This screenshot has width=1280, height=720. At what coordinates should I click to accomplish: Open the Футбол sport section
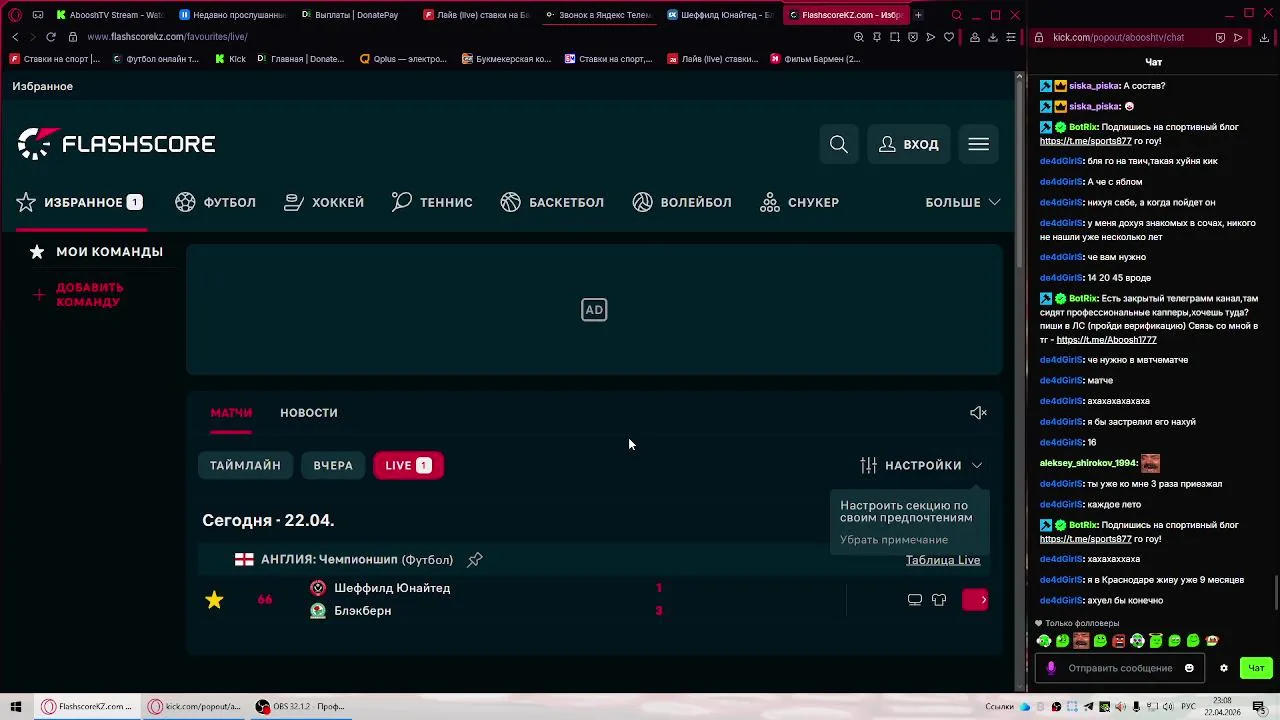[216, 202]
